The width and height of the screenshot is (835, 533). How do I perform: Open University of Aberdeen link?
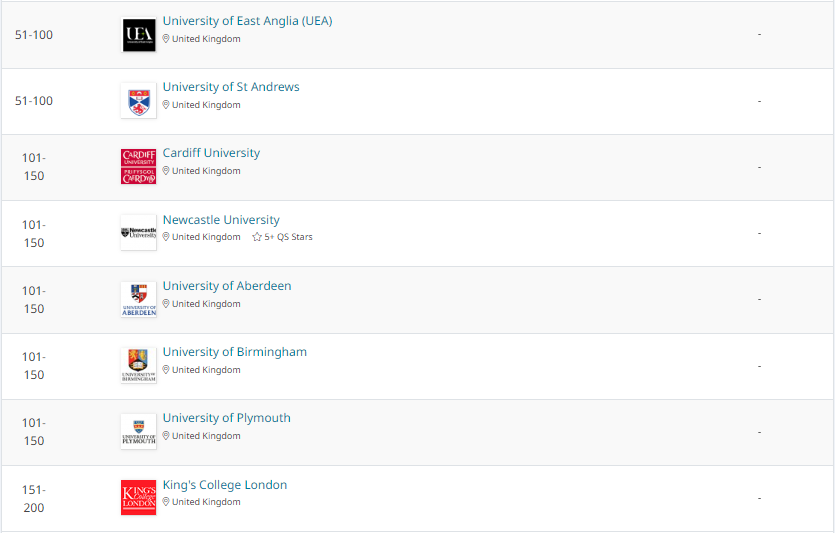(227, 286)
